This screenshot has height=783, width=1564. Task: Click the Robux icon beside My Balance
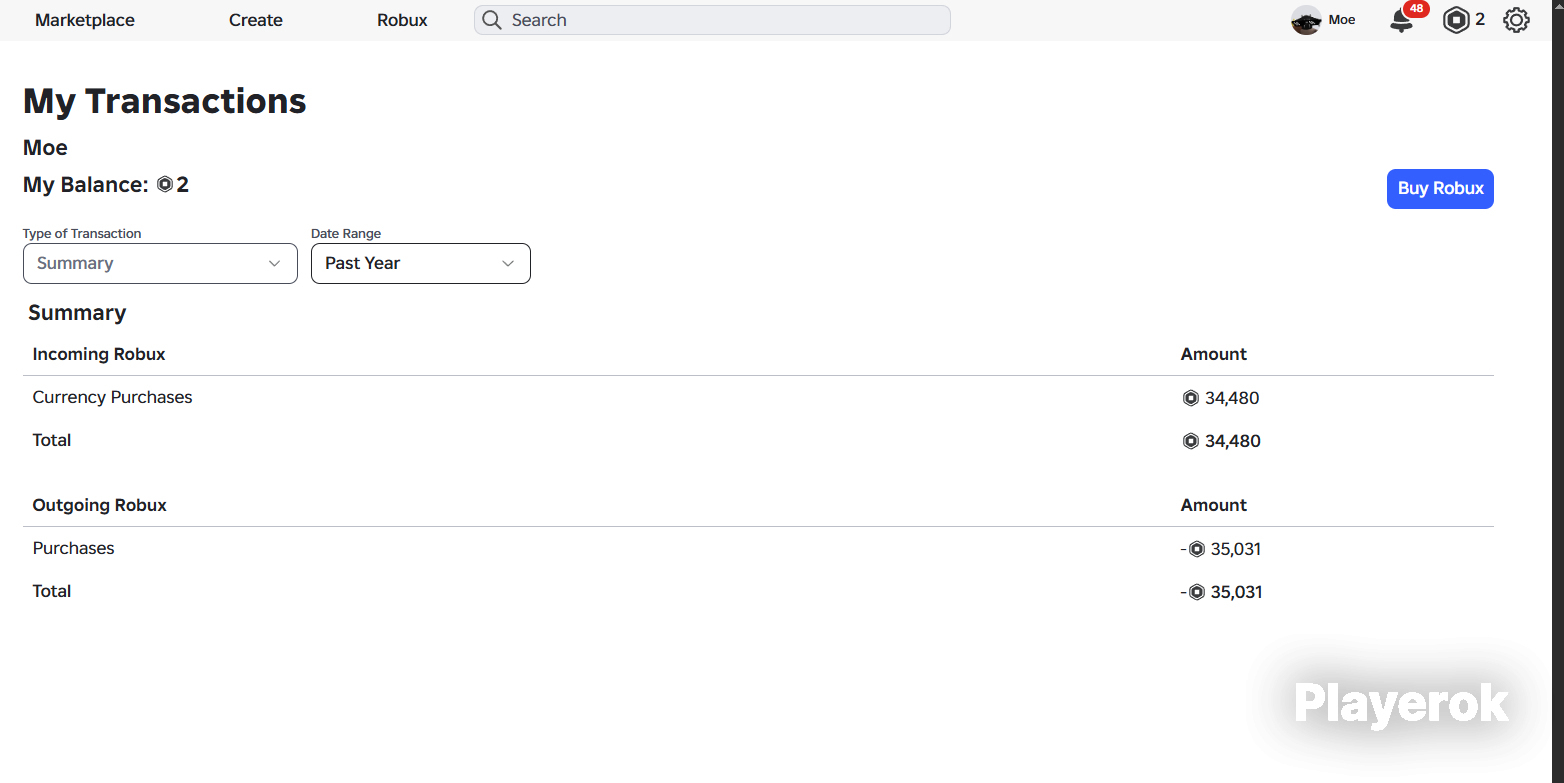tap(165, 185)
